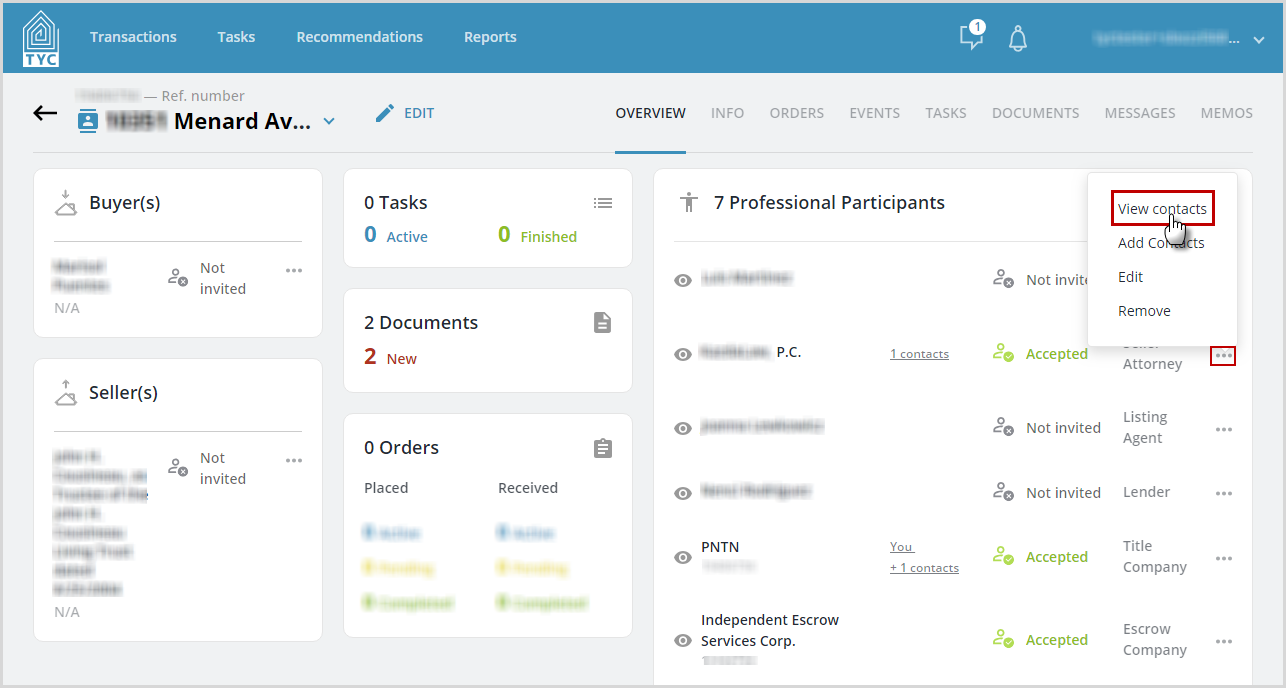Open the Buyer(s) card more options
The height and width of the screenshot is (688, 1286).
(294, 270)
